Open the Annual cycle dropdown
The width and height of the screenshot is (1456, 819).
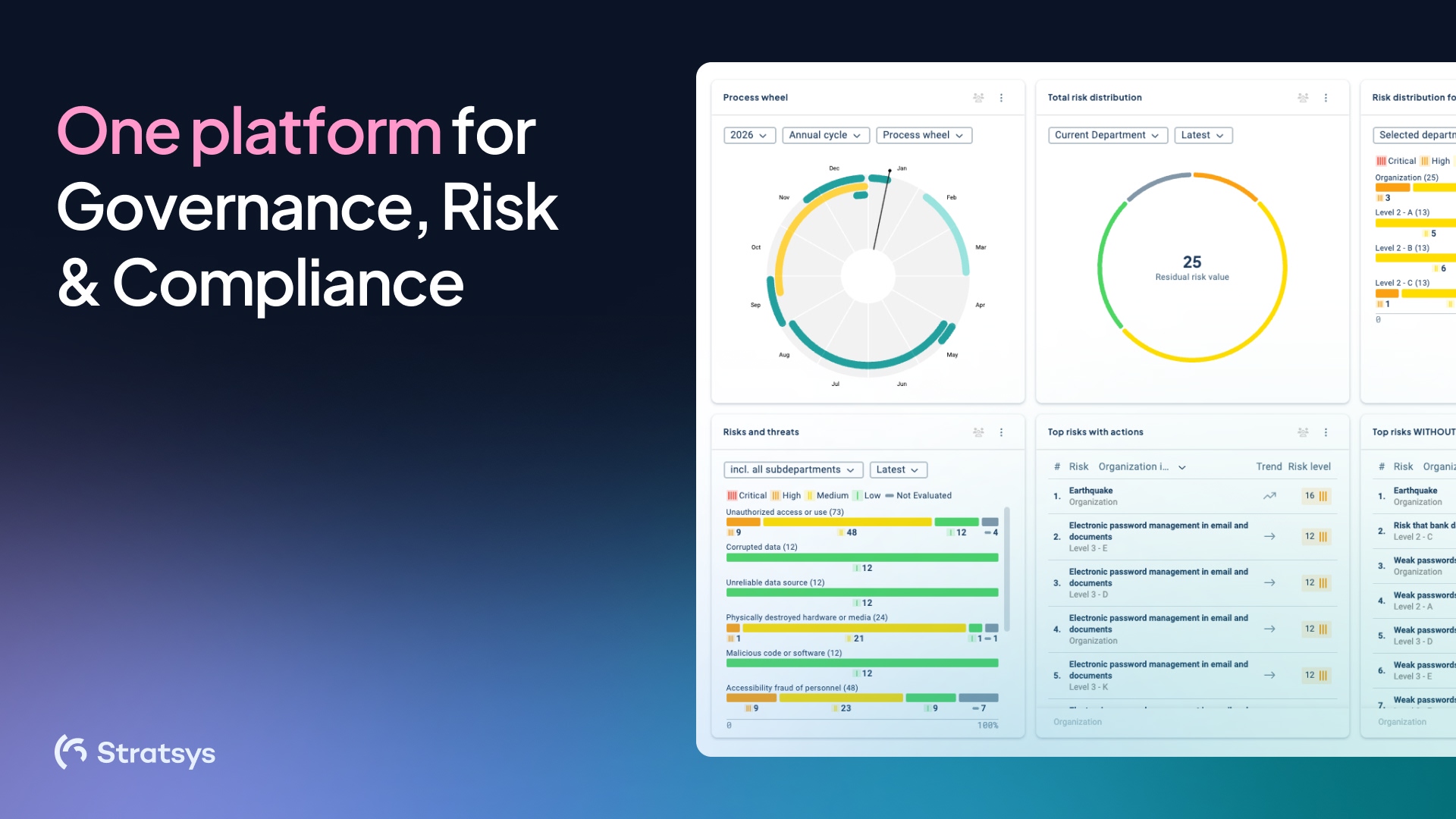click(824, 135)
